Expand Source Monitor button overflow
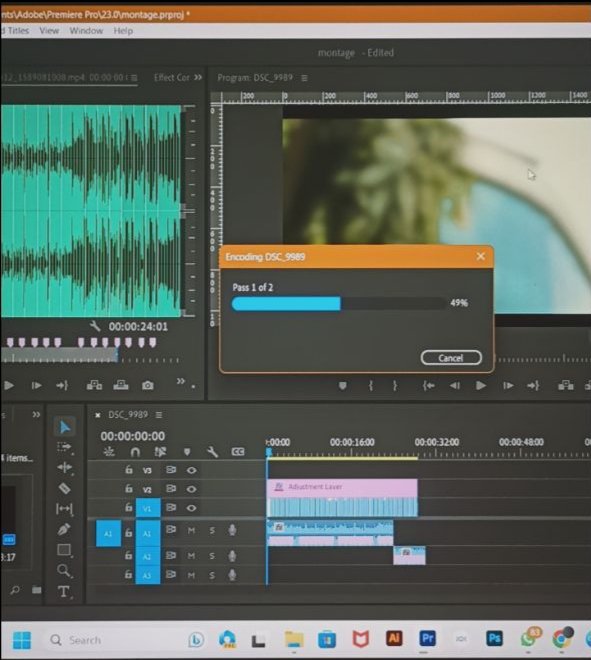This screenshot has width=591, height=660. [181, 381]
